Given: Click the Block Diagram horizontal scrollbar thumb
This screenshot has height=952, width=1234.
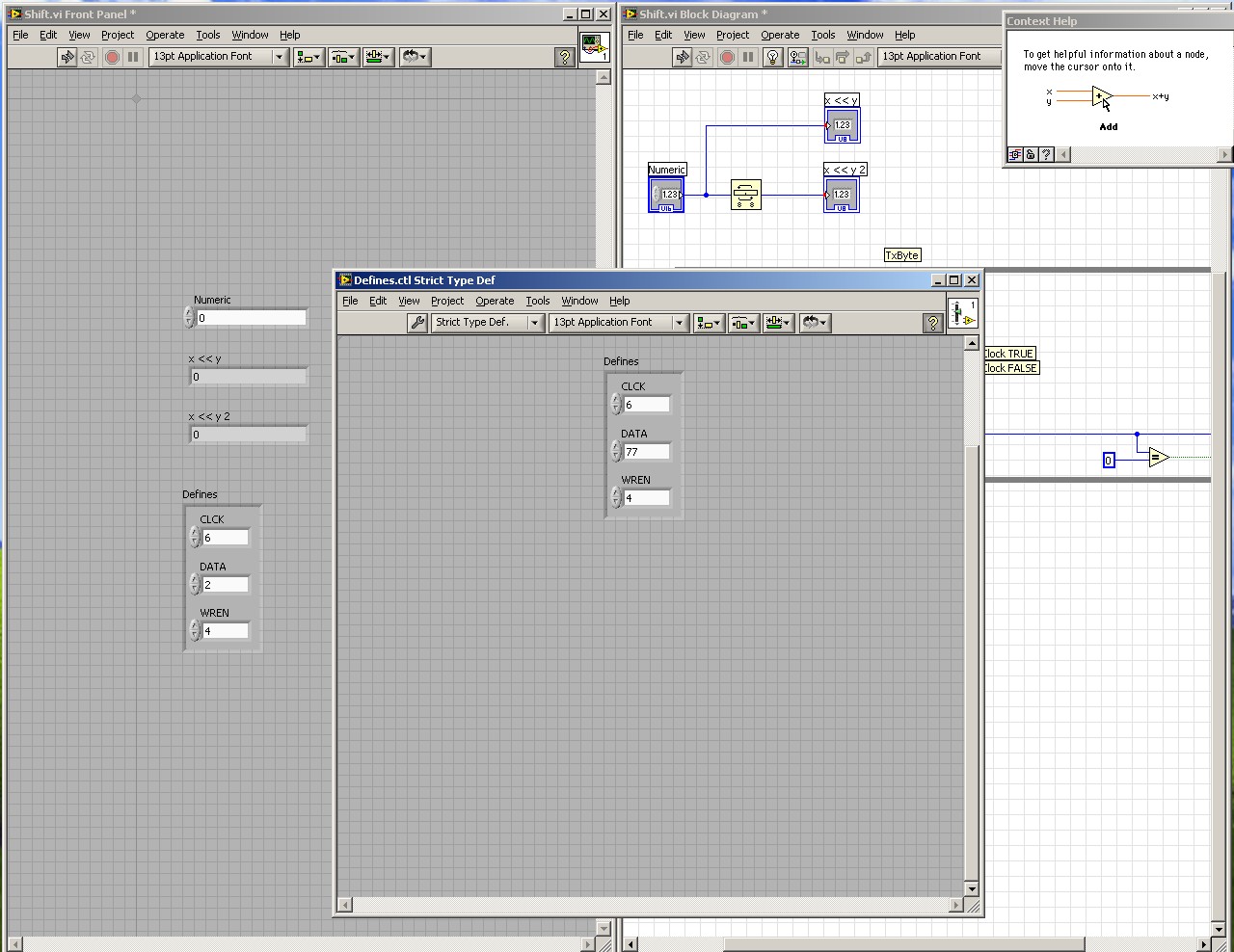Looking at the screenshot, I should pos(904,944).
